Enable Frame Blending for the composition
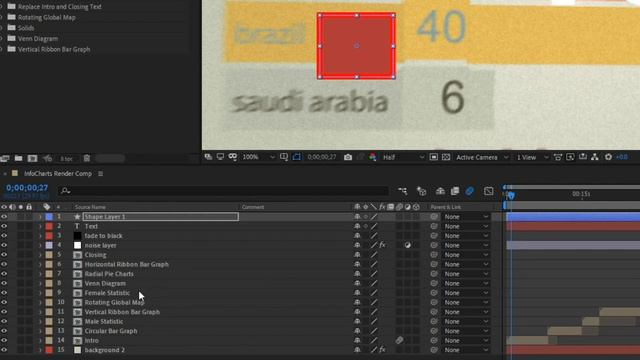 (x=455, y=191)
